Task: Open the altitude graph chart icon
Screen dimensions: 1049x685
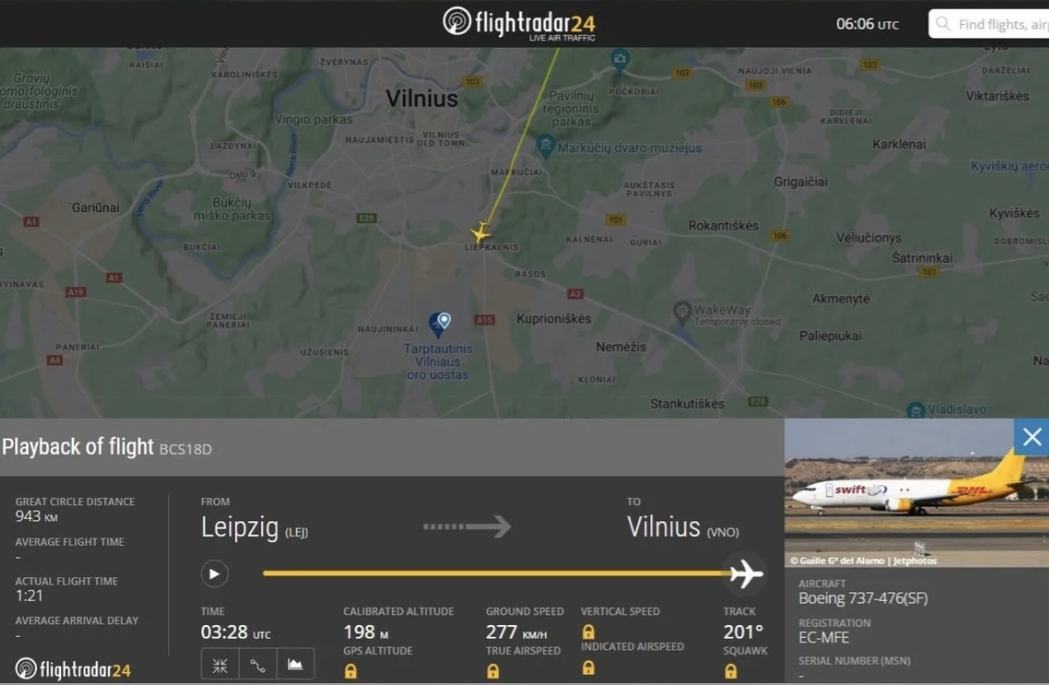Action: coord(295,666)
